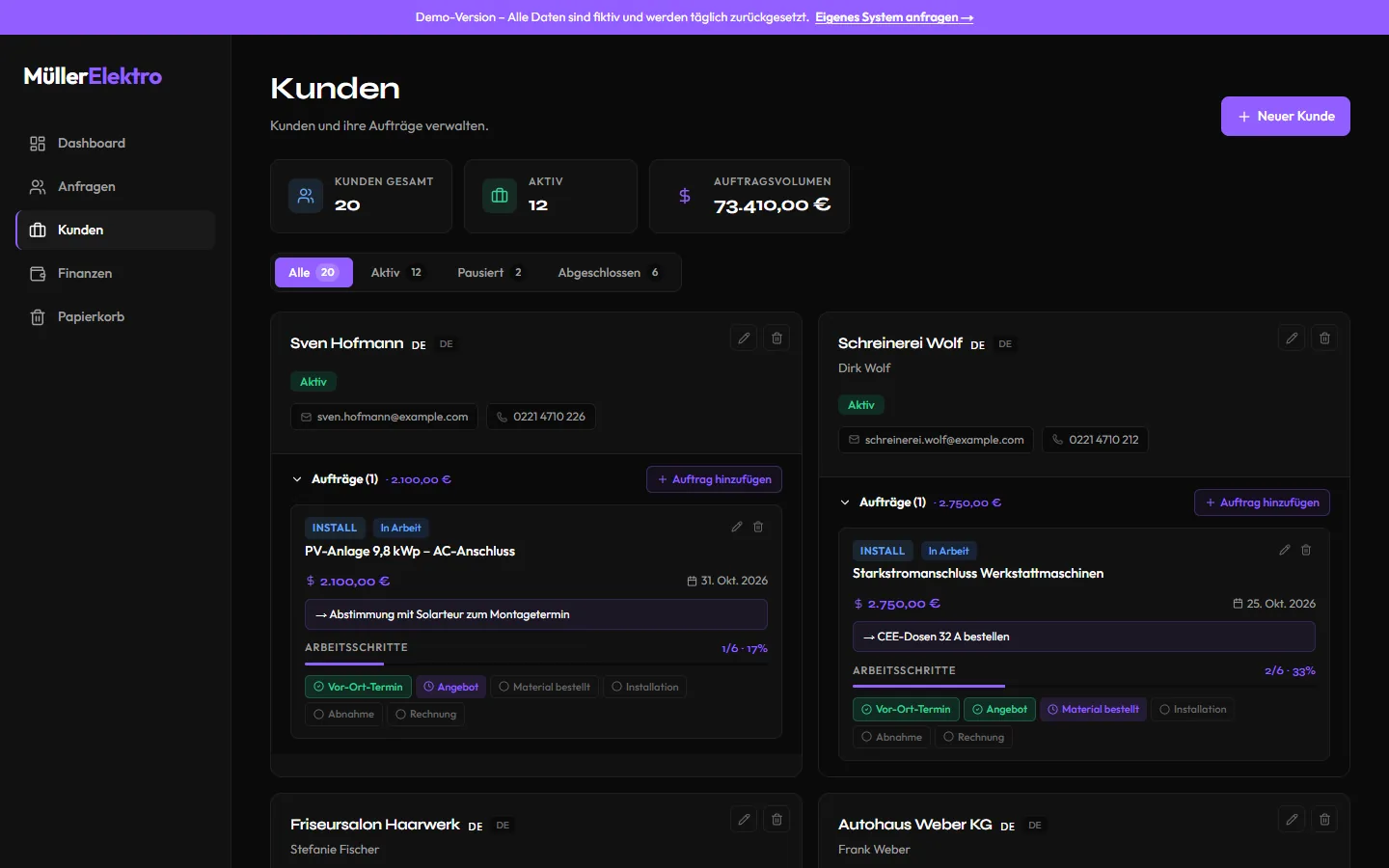1389x868 pixels.
Task: Switch to Abgeschlossen filter tab
Action: [608, 273]
